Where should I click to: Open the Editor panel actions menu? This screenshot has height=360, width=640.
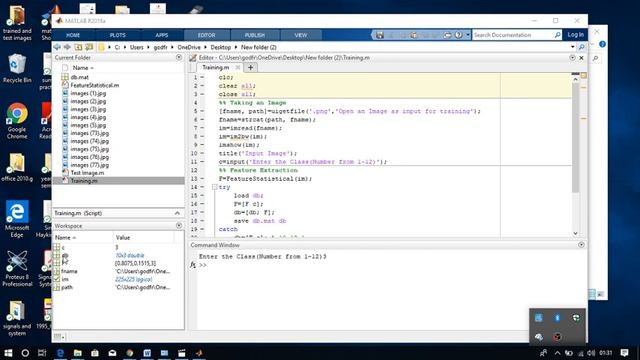coord(572,58)
